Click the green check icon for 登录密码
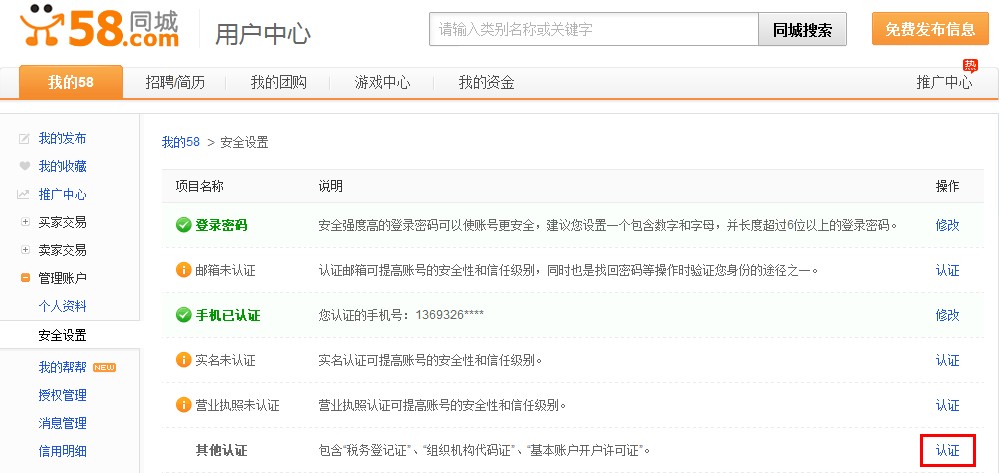This screenshot has width=999, height=473. point(183,225)
